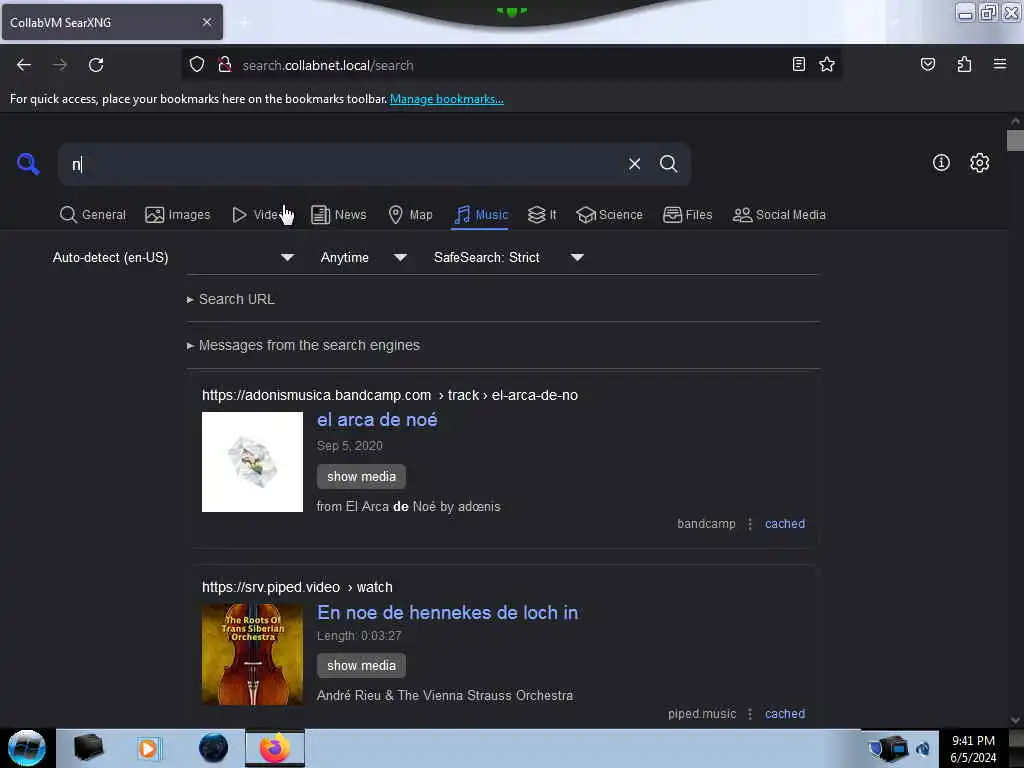Switch to the Map category
The image size is (1024, 768).
pos(411,215)
